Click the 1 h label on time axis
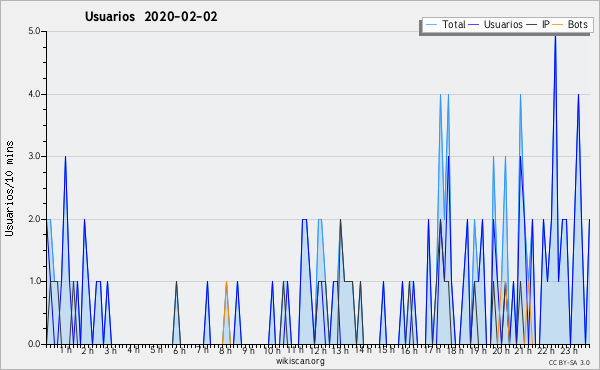 pos(66,350)
